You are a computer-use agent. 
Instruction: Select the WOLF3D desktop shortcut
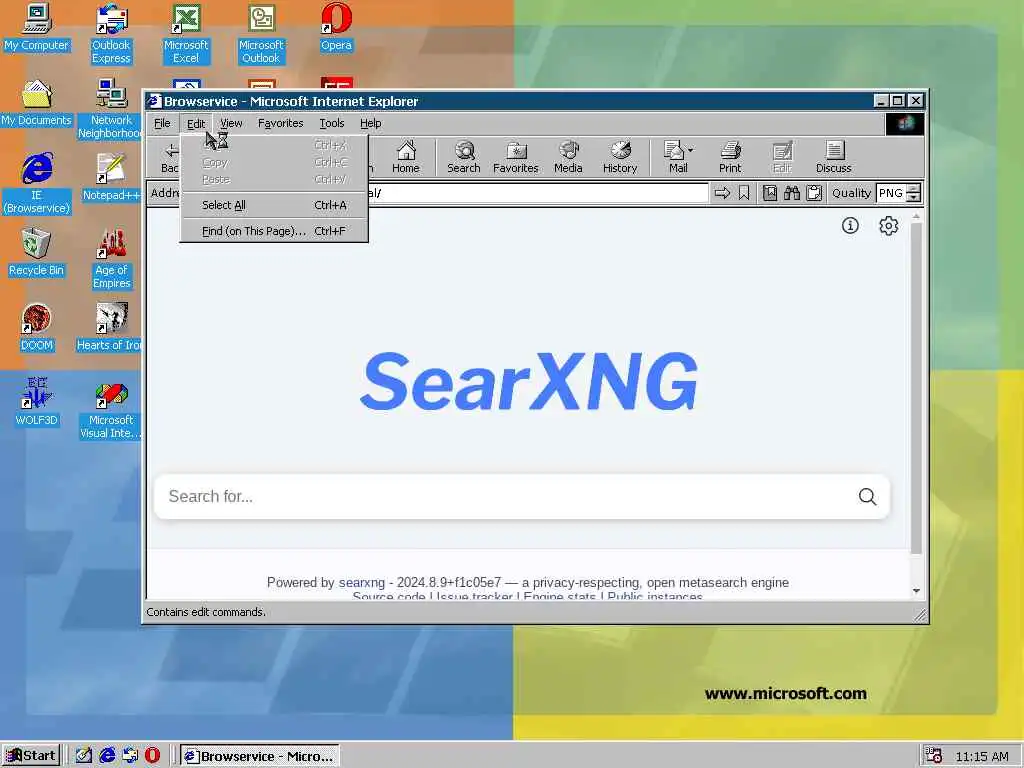point(37,402)
